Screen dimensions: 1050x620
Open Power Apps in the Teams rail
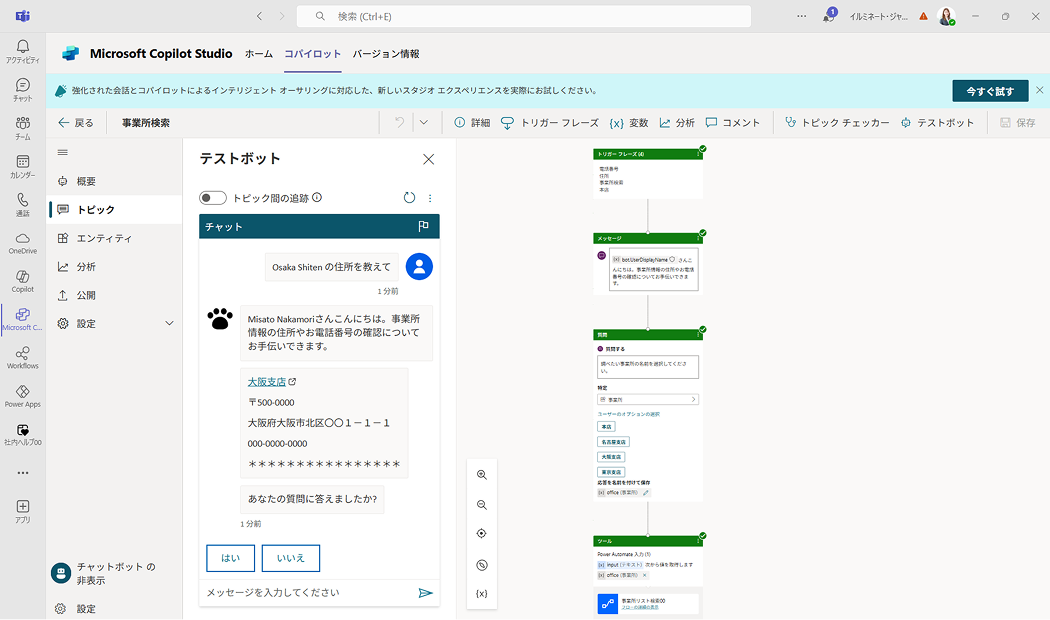[23, 396]
